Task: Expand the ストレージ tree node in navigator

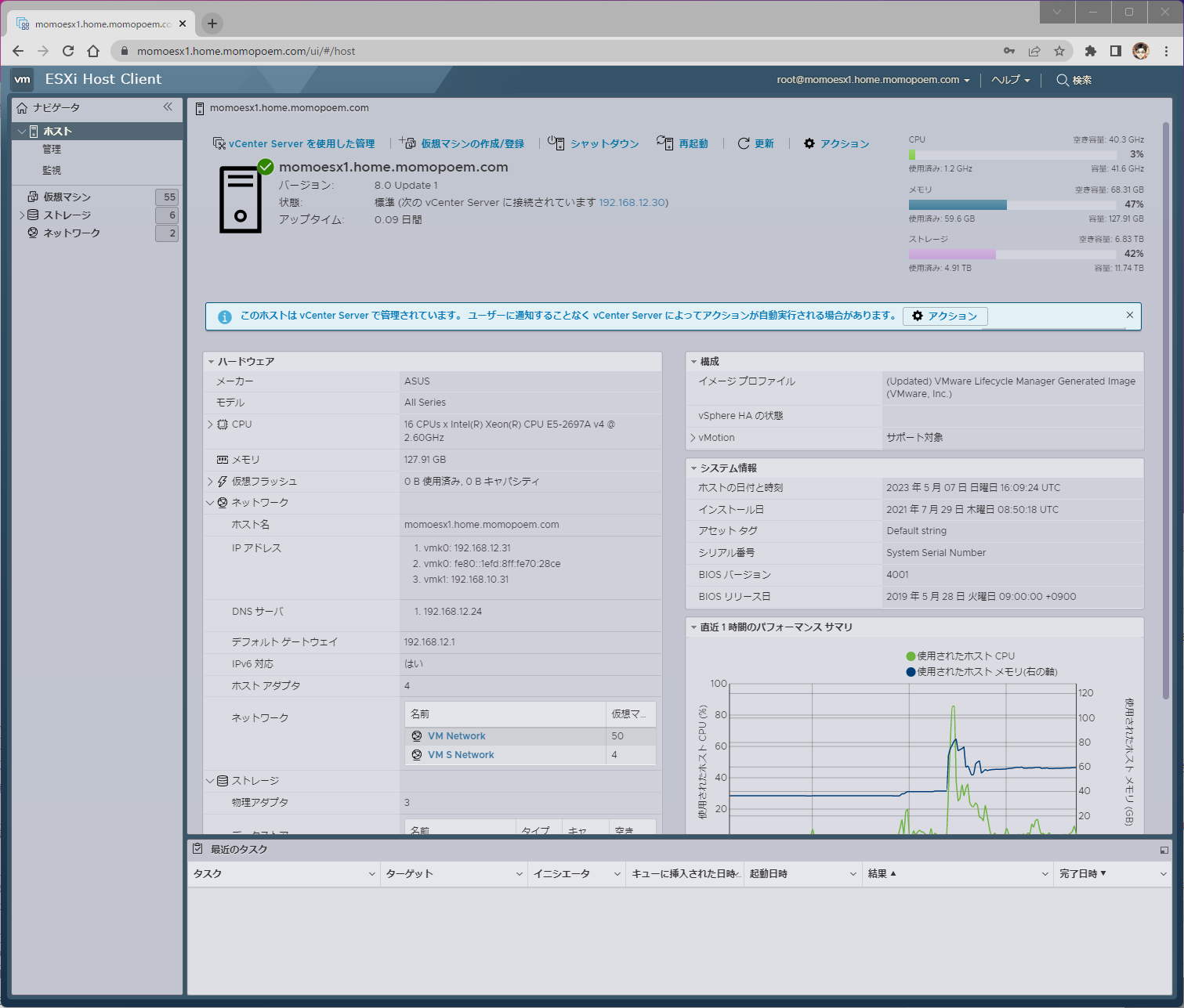Action: coord(22,215)
